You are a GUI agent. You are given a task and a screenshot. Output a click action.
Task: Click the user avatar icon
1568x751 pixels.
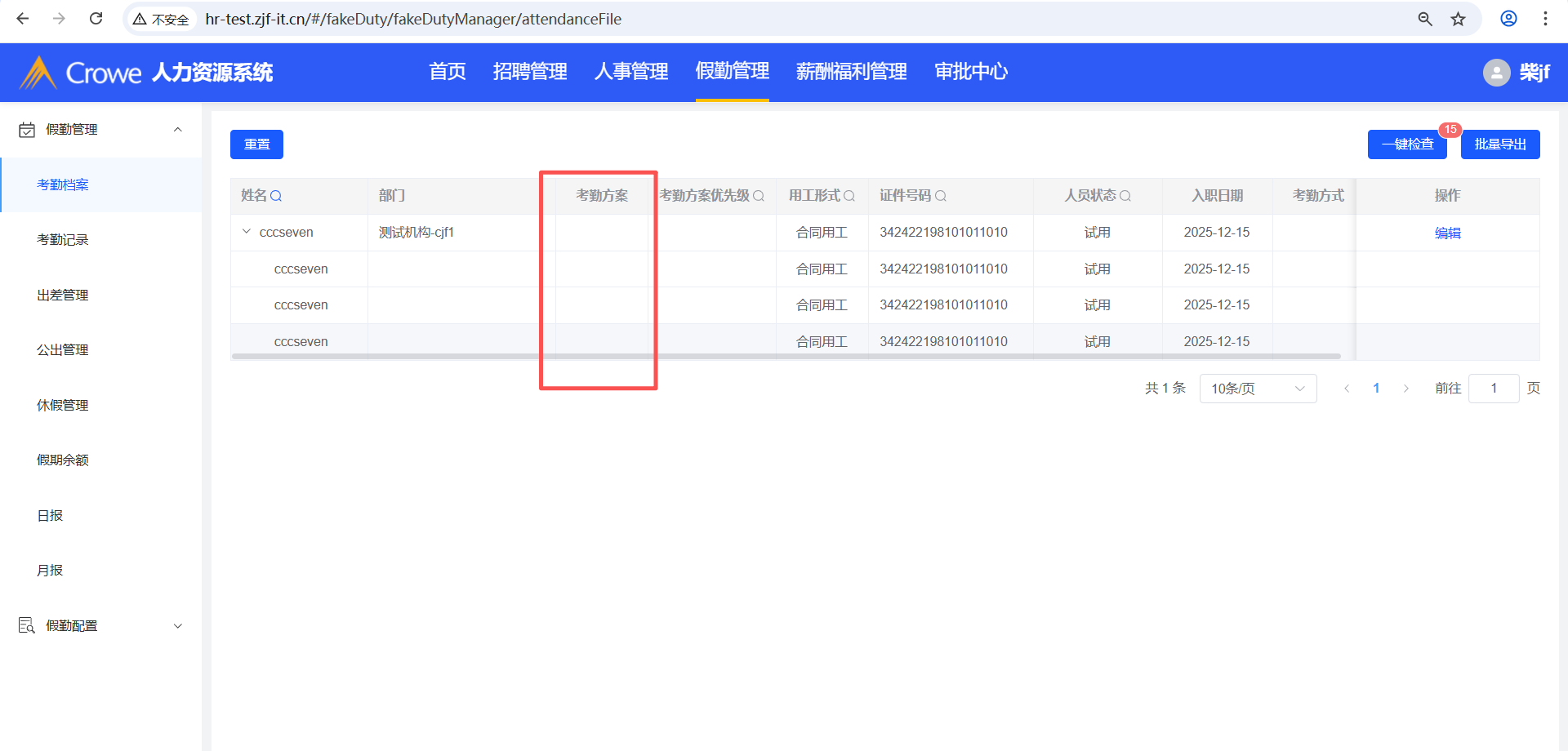(1496, 73)
